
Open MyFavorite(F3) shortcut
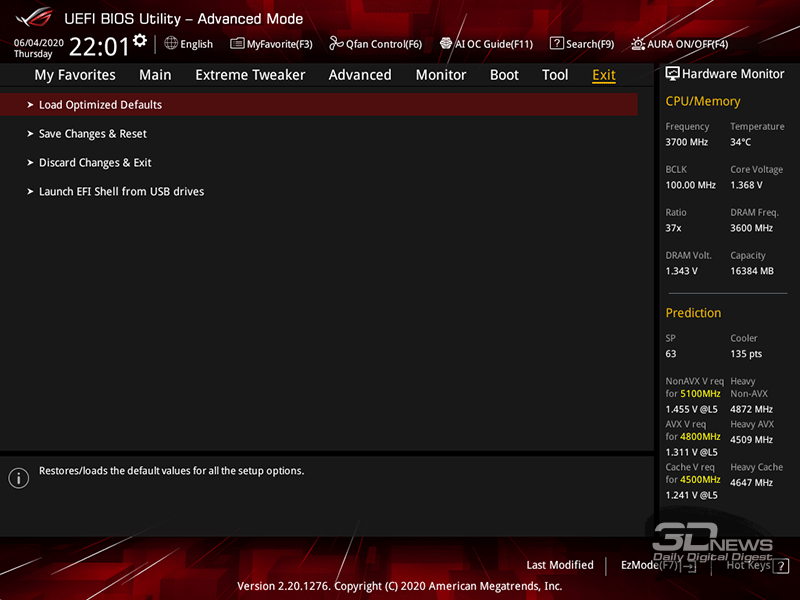(x=280, y=44)
